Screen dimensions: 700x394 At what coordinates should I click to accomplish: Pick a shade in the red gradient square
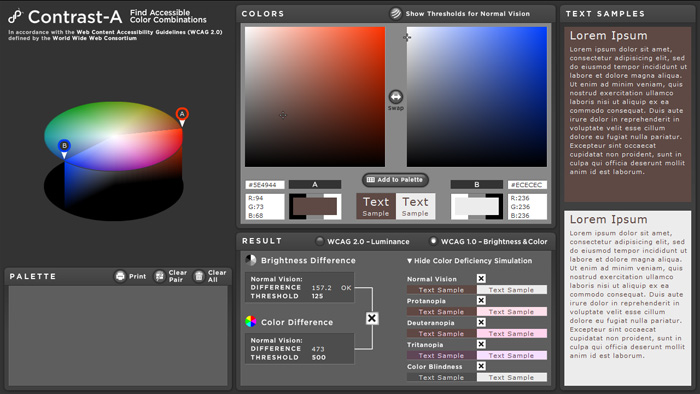tap(315, 97)
